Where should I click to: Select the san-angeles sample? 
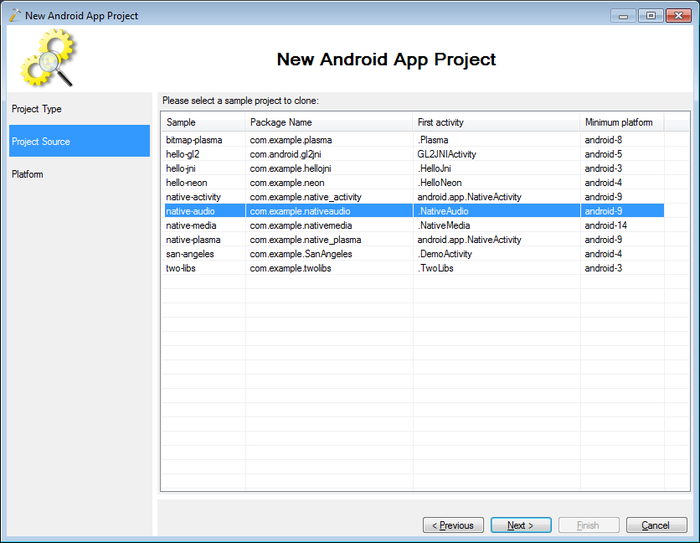tap(190, 254)
